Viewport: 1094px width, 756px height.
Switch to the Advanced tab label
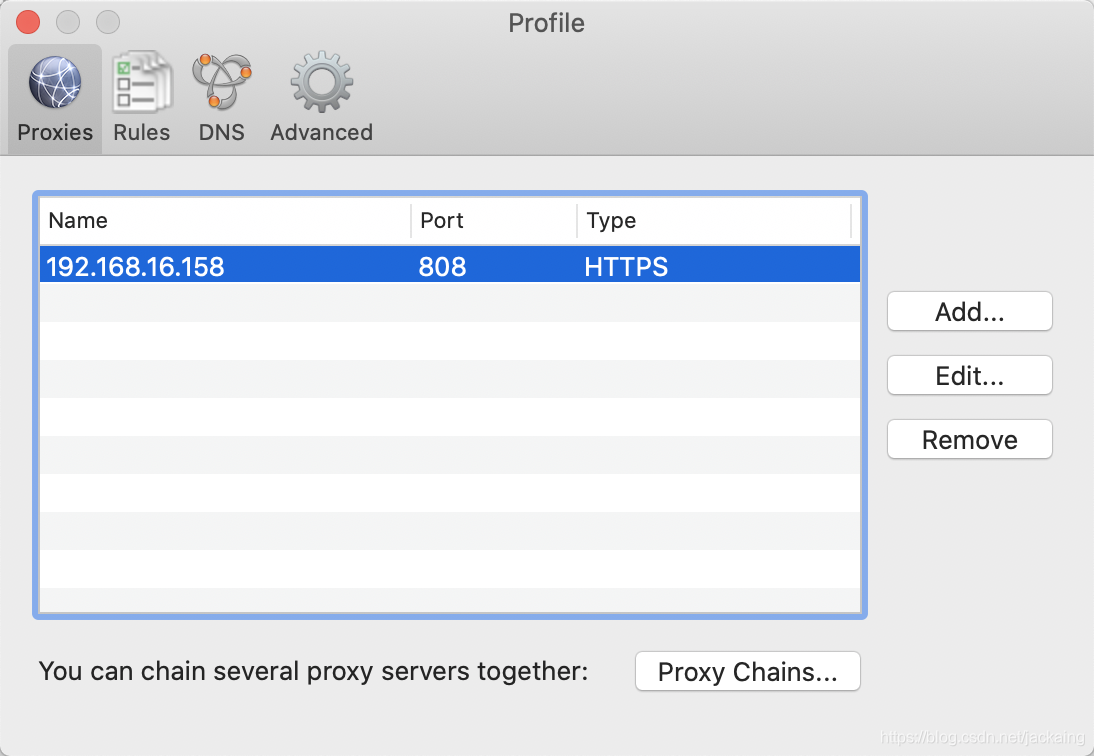click(x=322, y=133)
